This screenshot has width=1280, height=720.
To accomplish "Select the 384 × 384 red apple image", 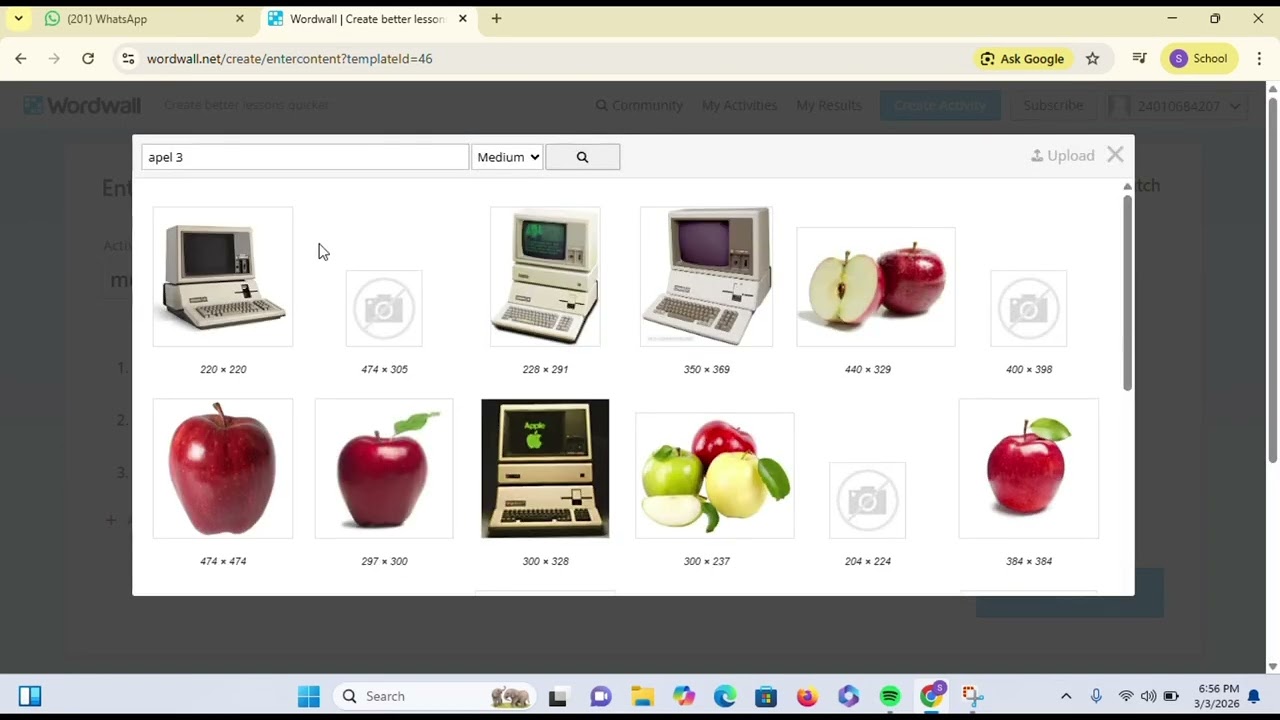I will 1029,469.
